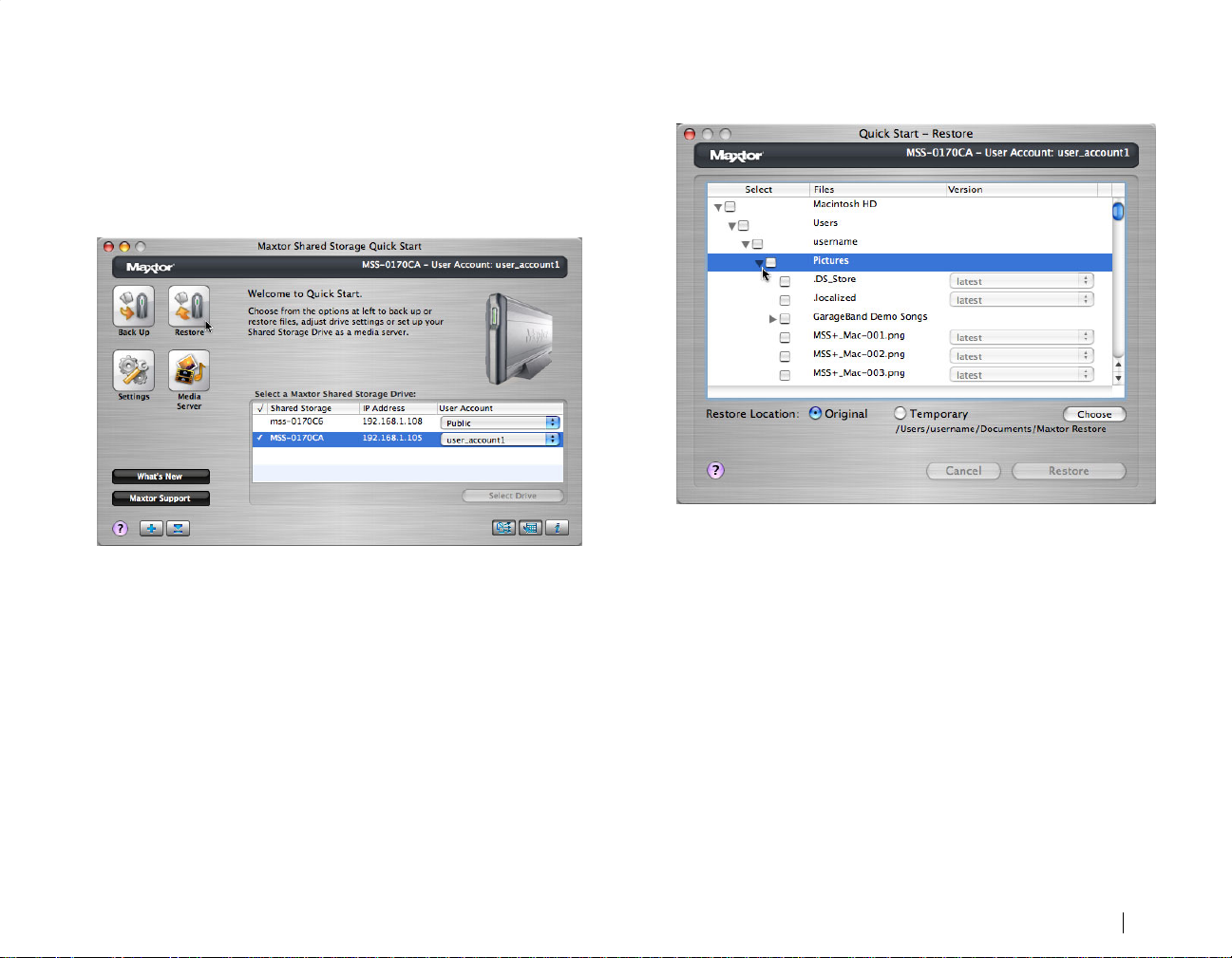Select the Pictures row name
This screenshot has height=958, width=1232.
(831, 261)
